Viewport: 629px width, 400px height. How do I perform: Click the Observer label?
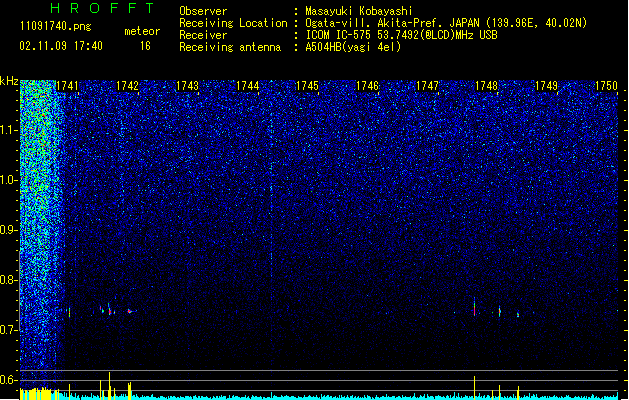(x=203, y=11)
